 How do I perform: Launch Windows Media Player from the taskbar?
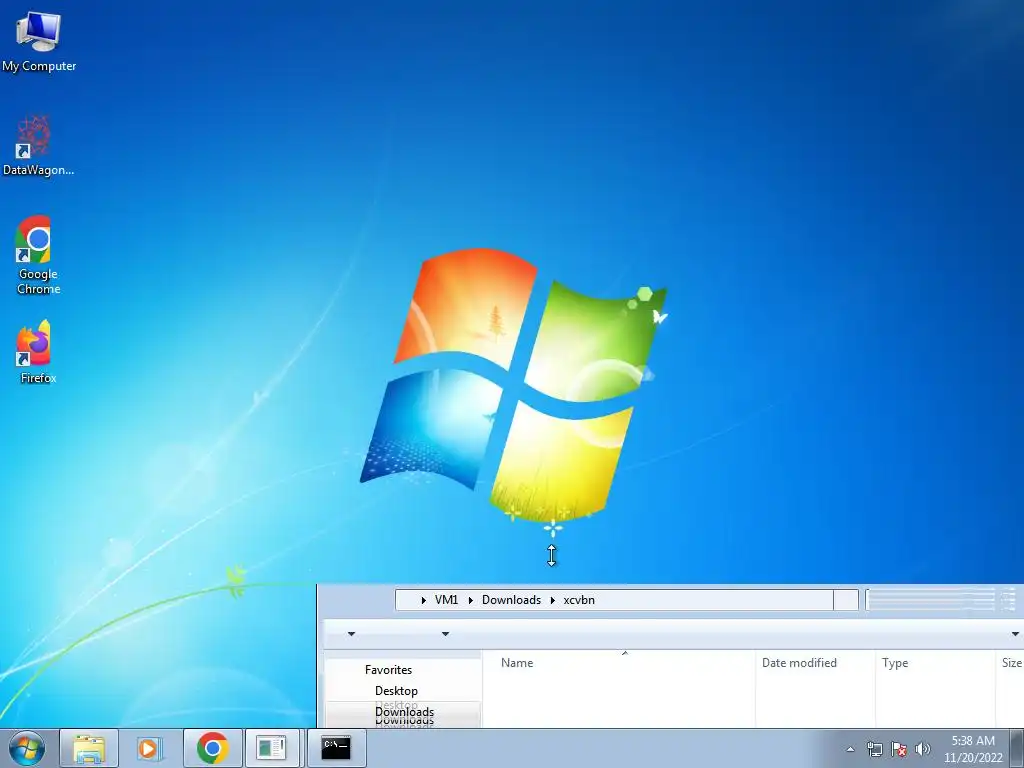click(150, 748)
